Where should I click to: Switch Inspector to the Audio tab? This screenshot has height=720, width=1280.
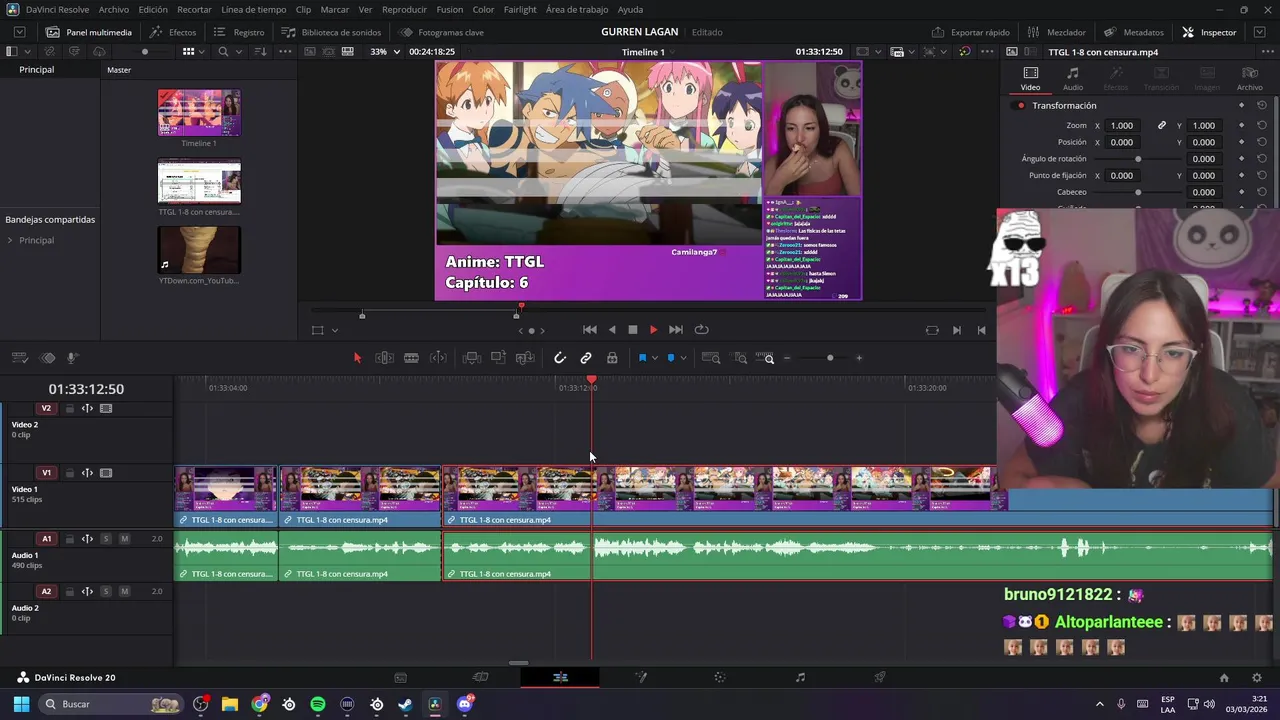[x=1072, y=79]
